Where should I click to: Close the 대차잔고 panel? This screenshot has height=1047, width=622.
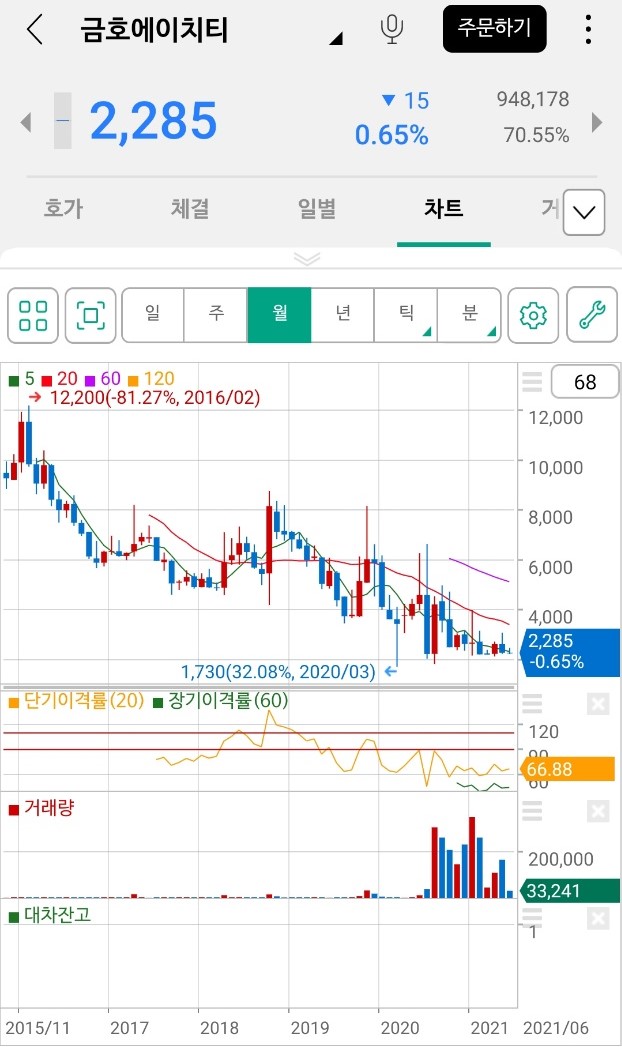pos(598,918)
